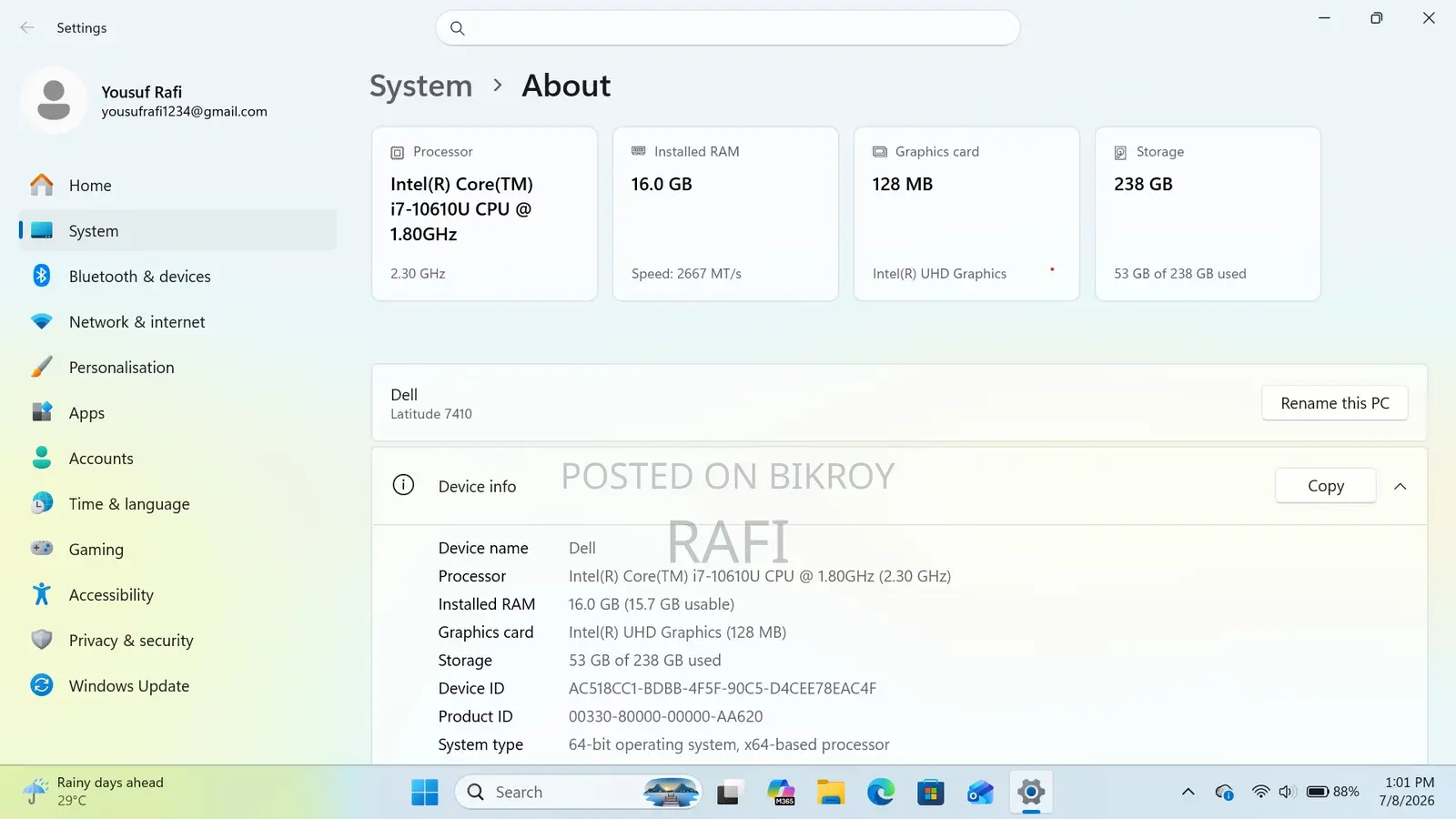Screen dimensions: 1456x819
Task: Click the Gaming controller icon
Action: tap(42, 548)
